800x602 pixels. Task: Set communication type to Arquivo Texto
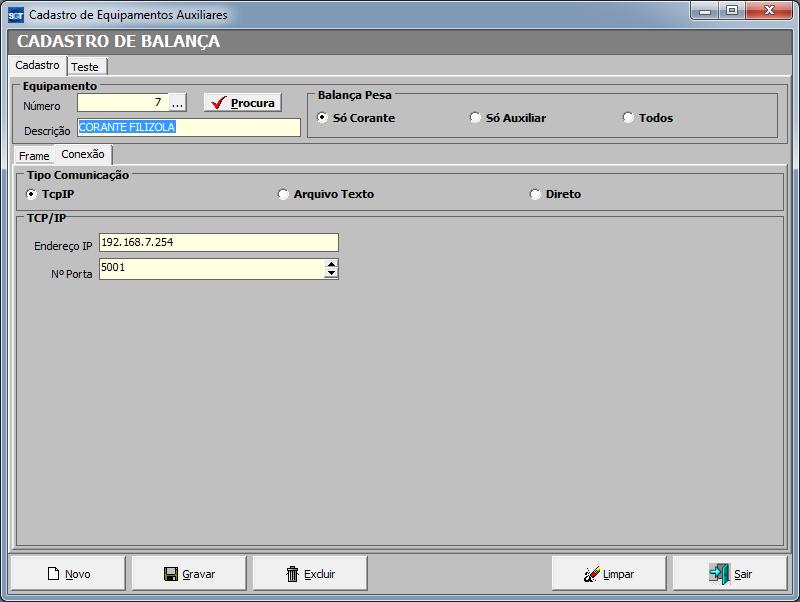[284, 194]
